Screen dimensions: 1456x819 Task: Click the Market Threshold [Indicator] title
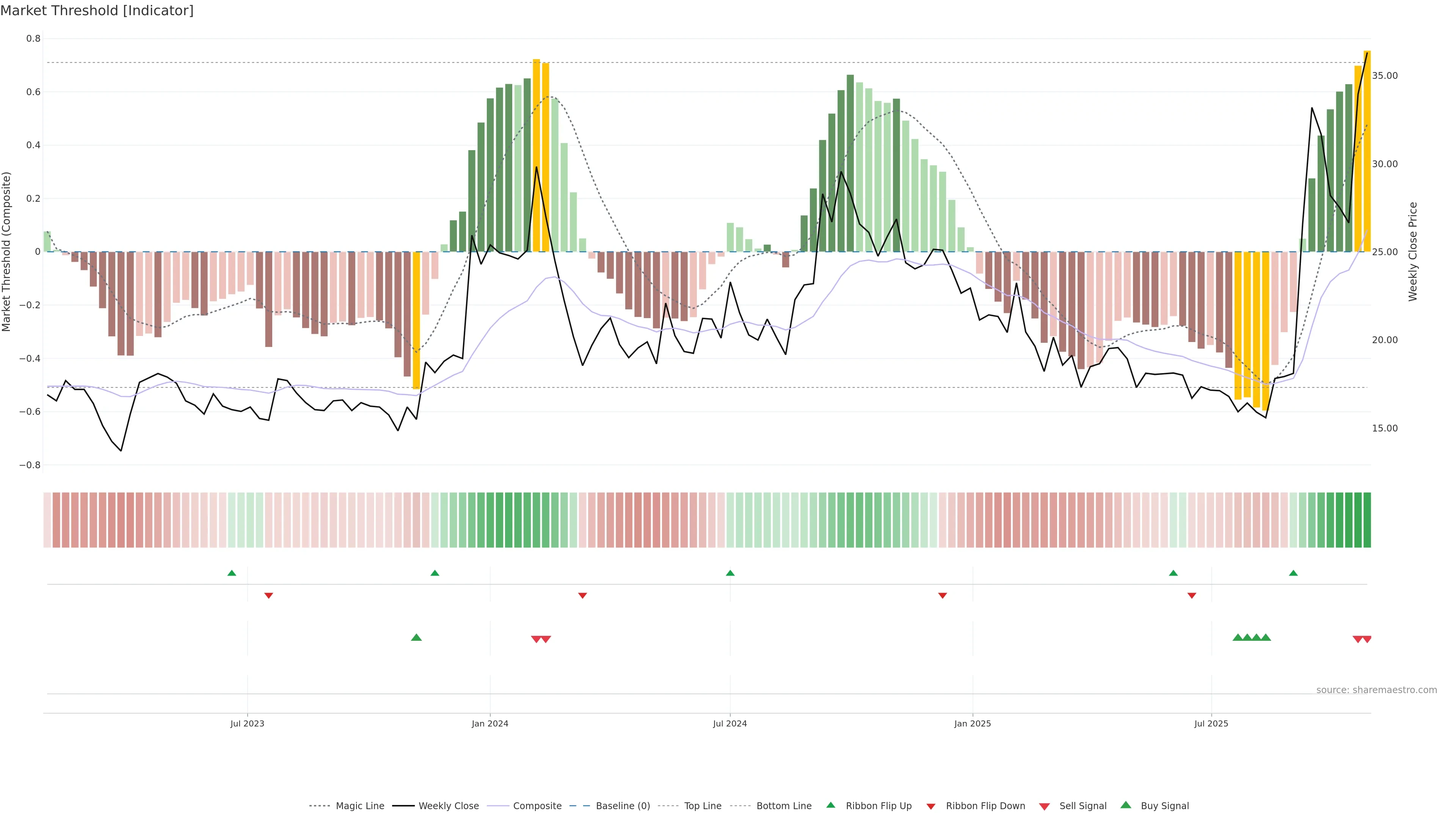click(97, 11)
